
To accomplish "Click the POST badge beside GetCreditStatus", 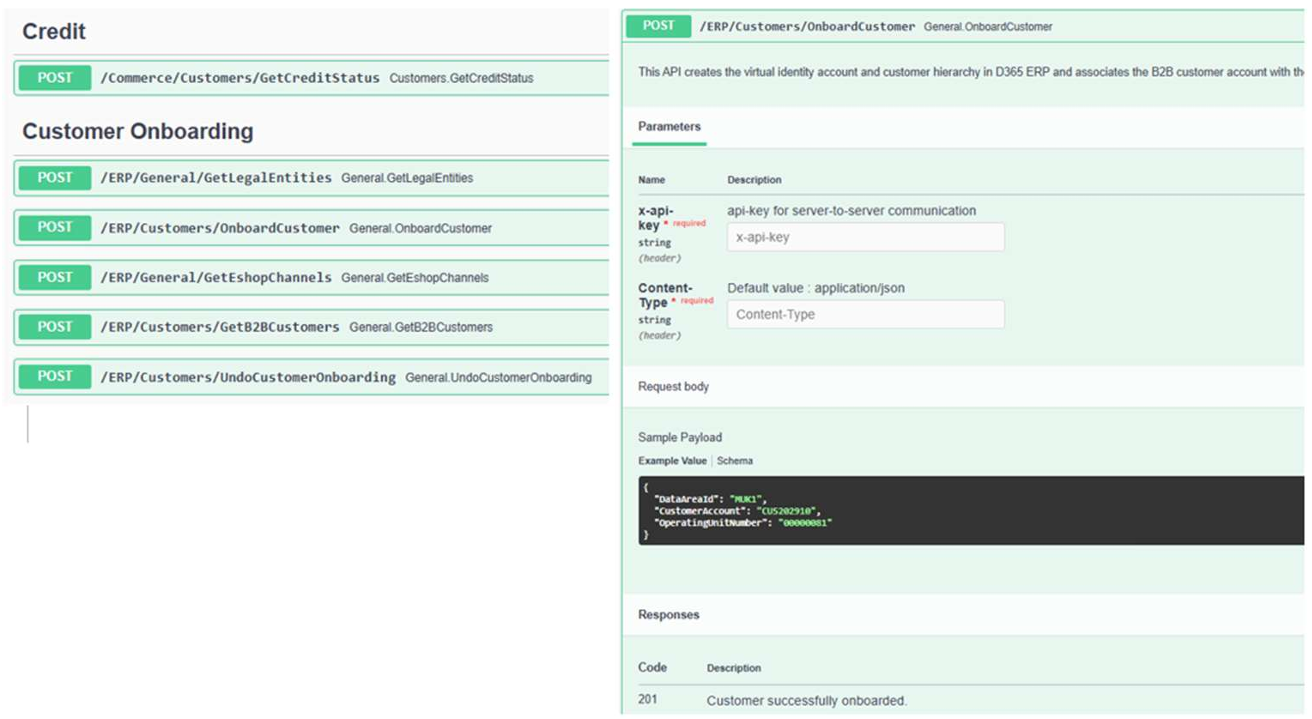I will (55, 78).
